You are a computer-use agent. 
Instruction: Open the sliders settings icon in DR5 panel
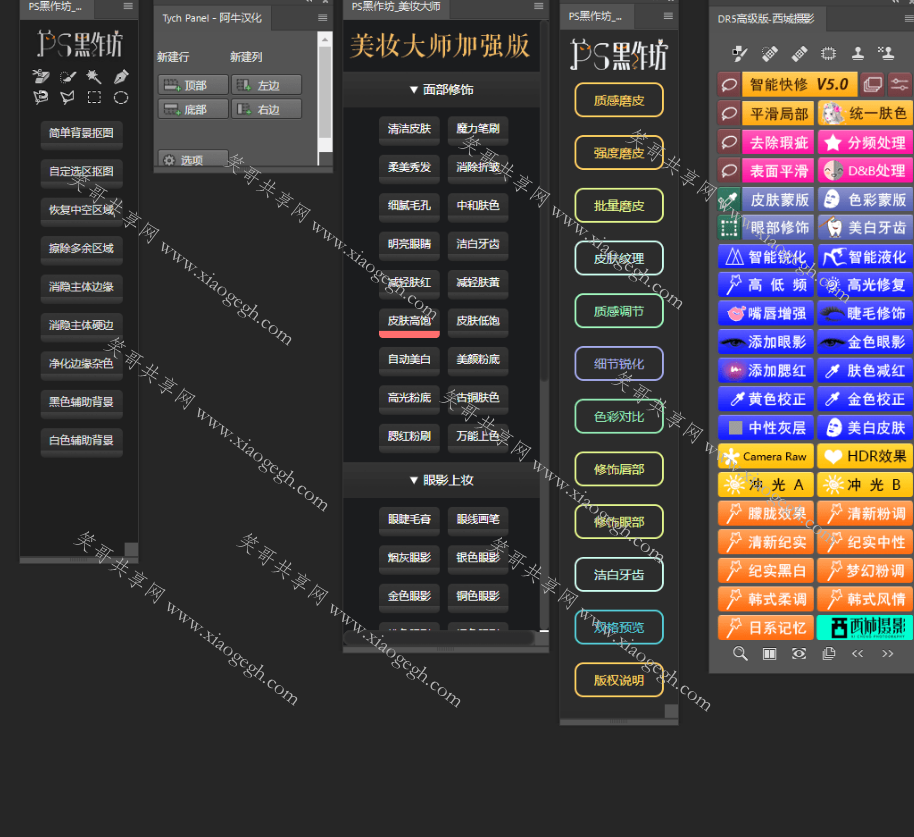tap(900, 85)
